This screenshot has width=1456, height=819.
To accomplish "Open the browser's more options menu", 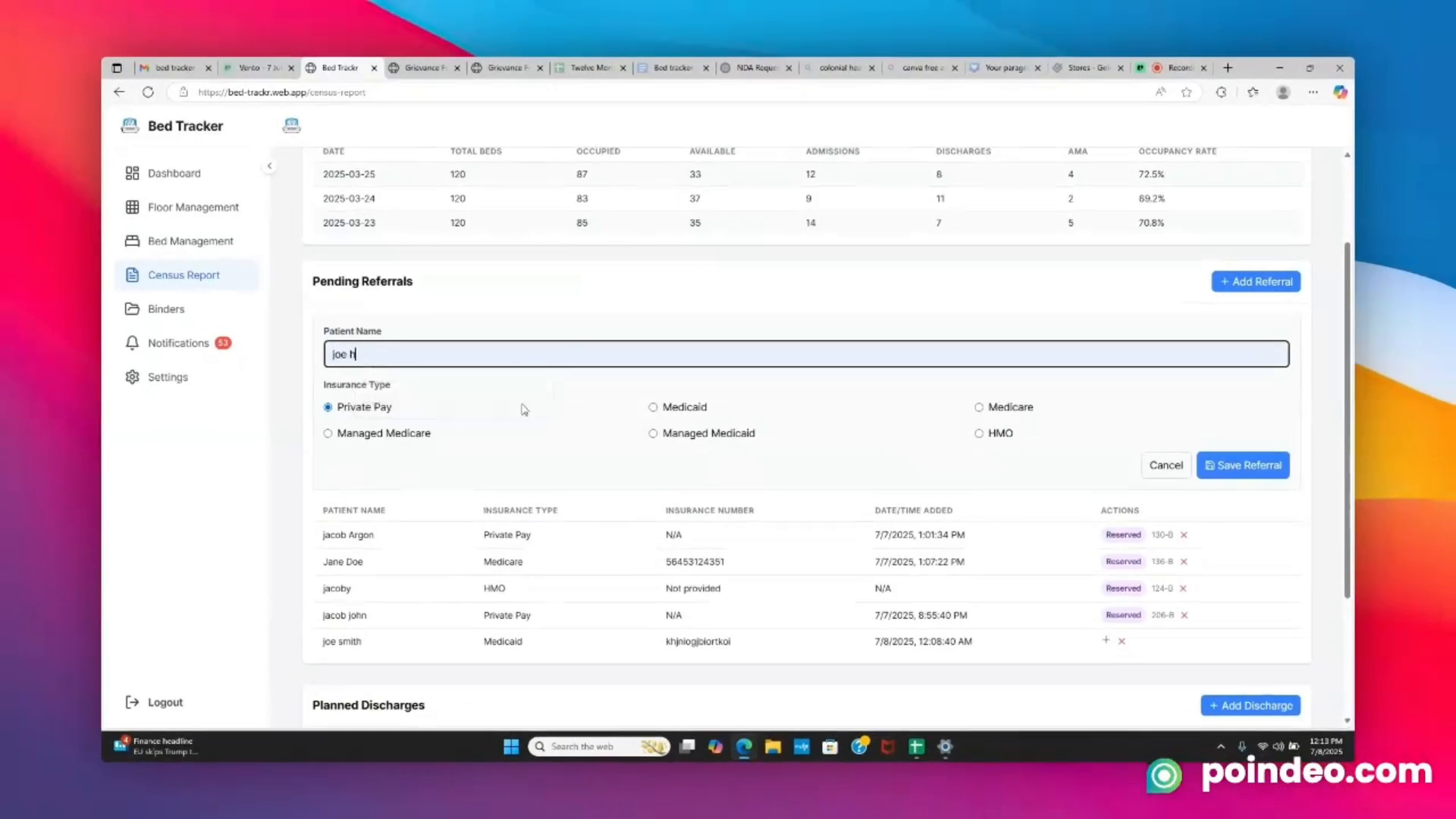I will tap(1313, 92).
